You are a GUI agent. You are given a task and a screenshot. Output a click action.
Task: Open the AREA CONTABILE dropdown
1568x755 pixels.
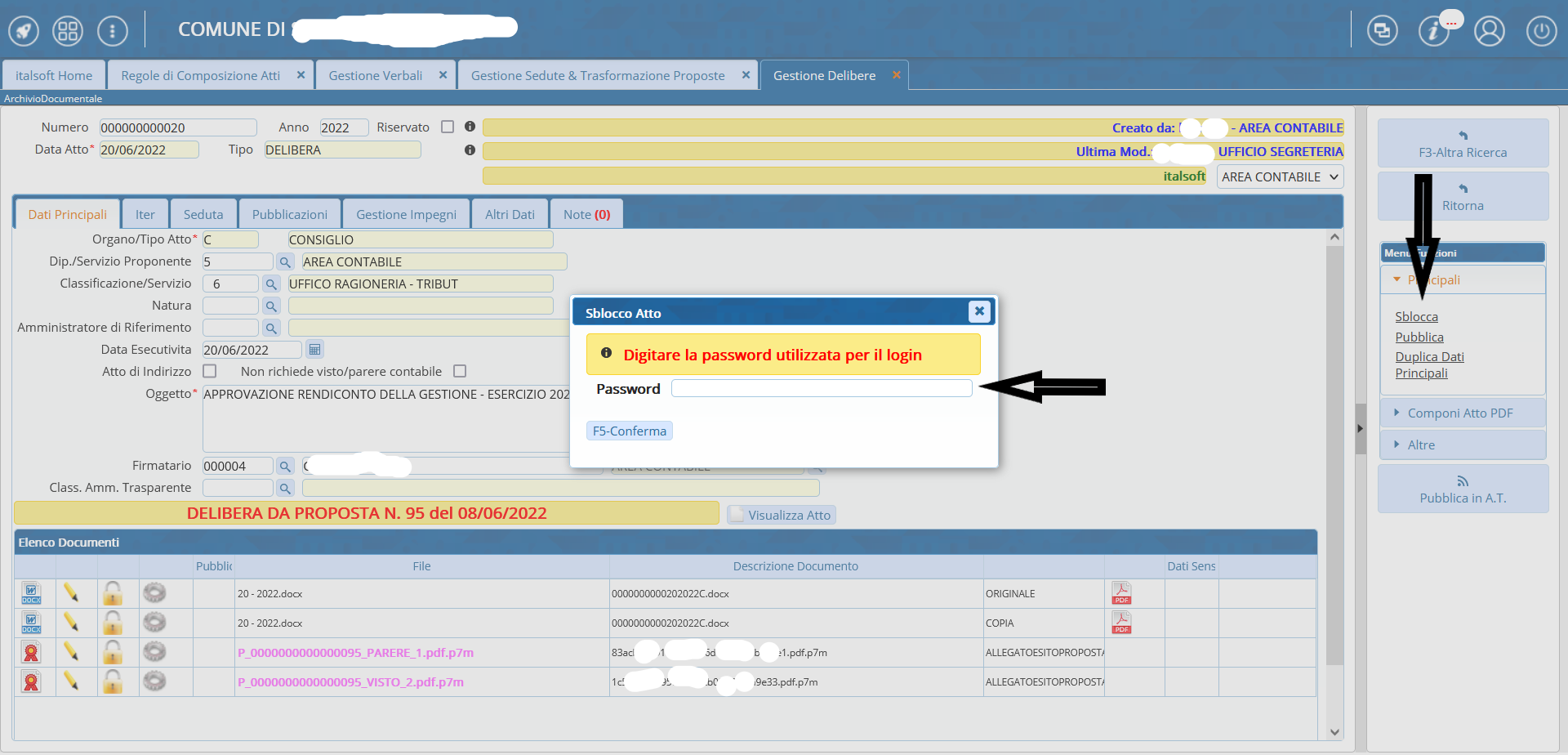[1279, 176]
